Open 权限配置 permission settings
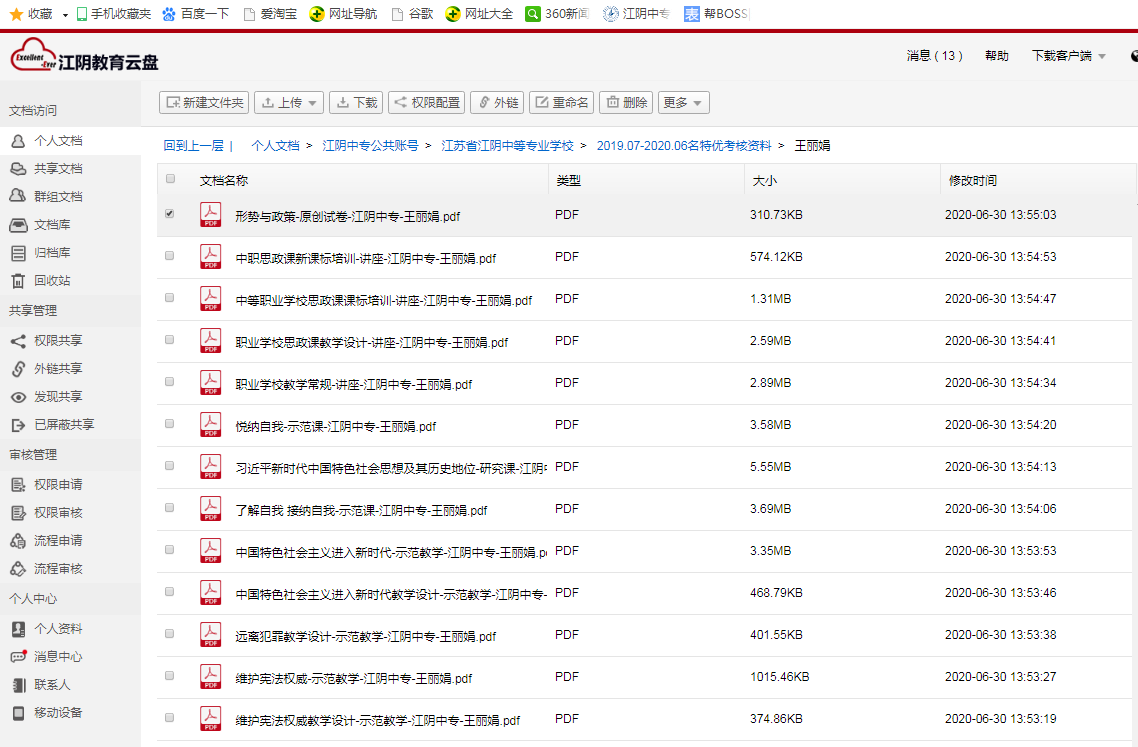Image resolution: width=1138 pixels, height=747 pixels. point(400,103)
